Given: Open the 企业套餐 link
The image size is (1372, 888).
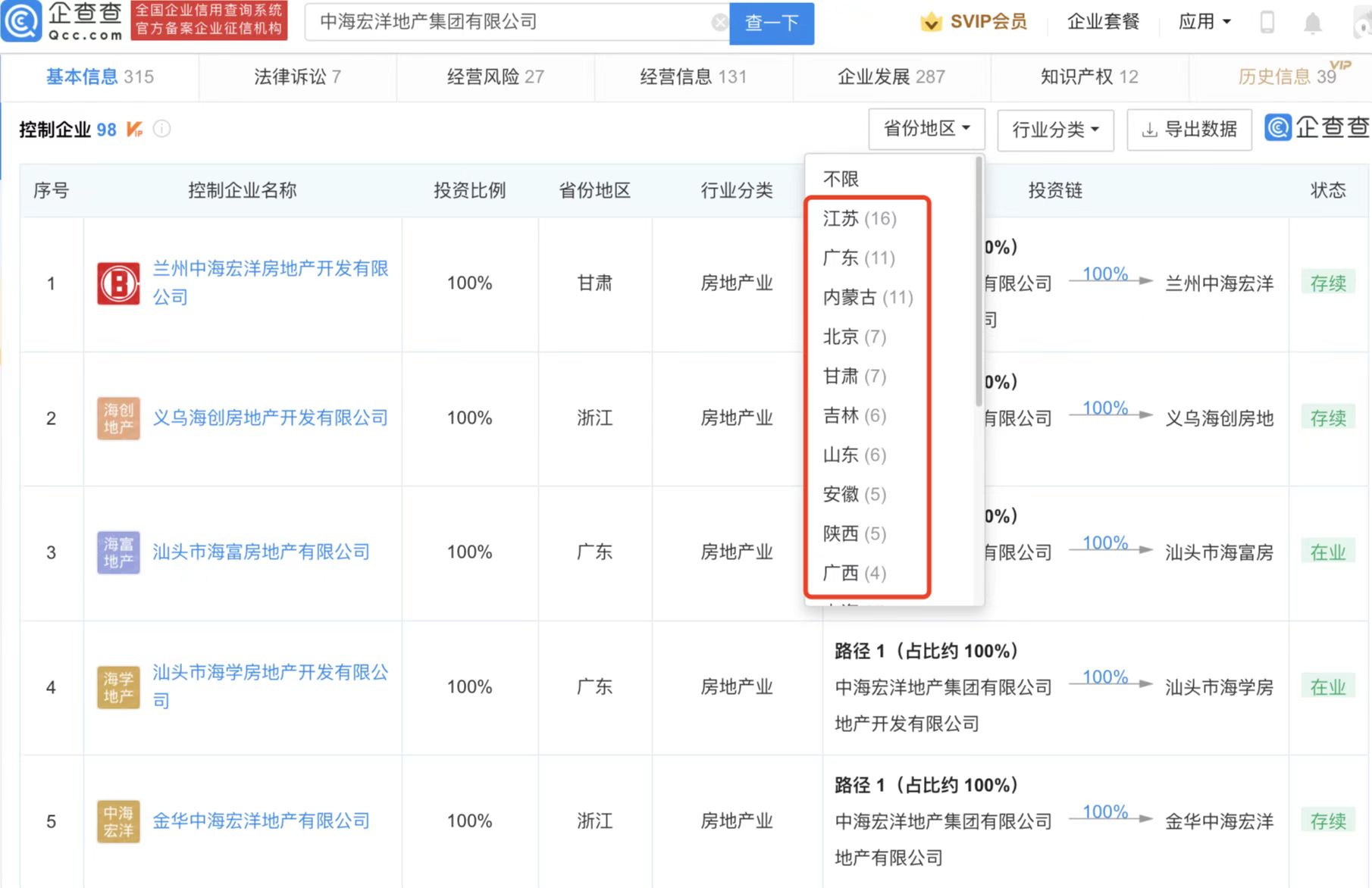Looking at the screenshot, I should pos(1103,22).
